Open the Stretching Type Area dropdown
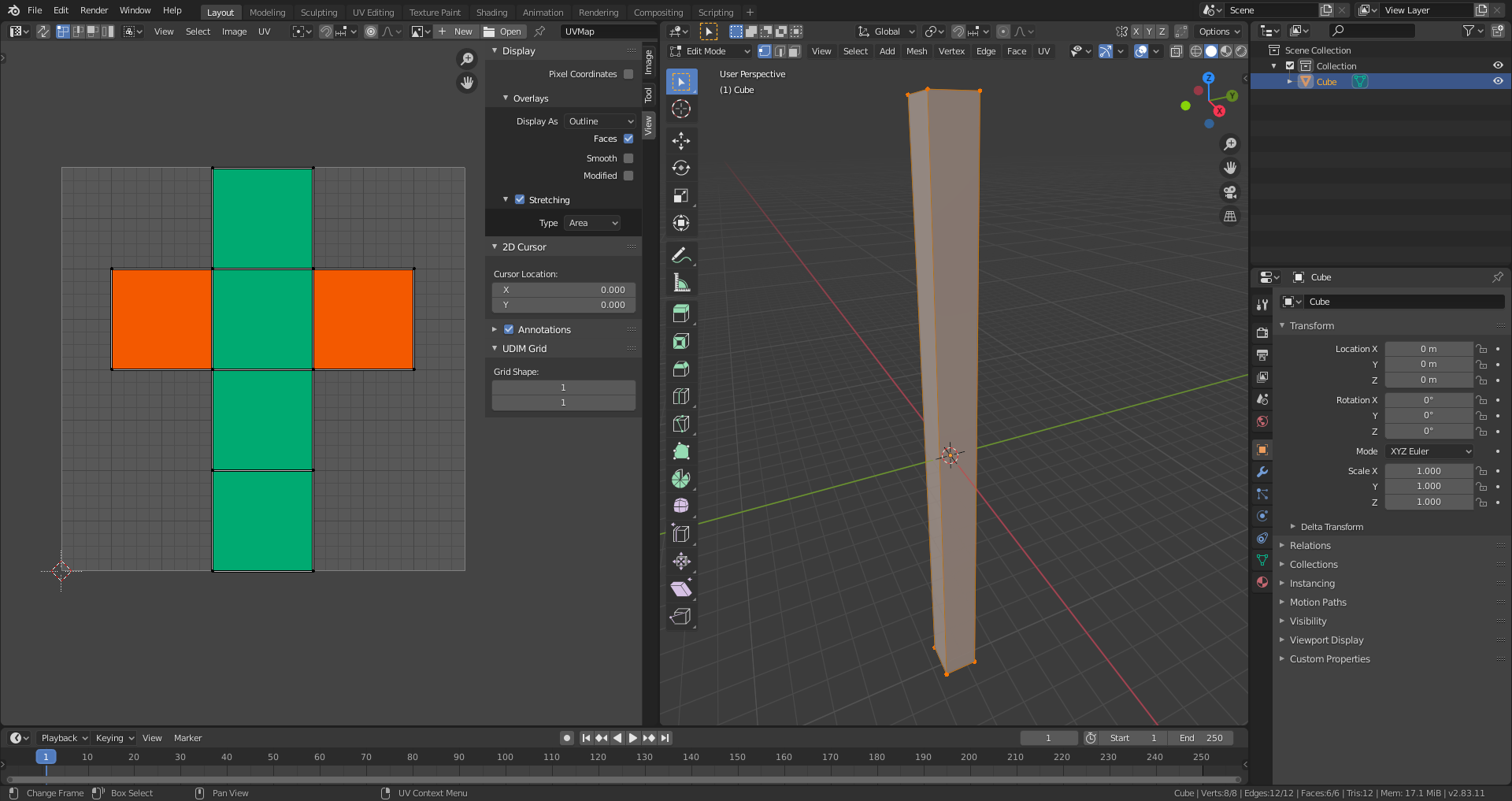Image resolution: width=1512 pixels, height=801 pixels. (592, 223)
